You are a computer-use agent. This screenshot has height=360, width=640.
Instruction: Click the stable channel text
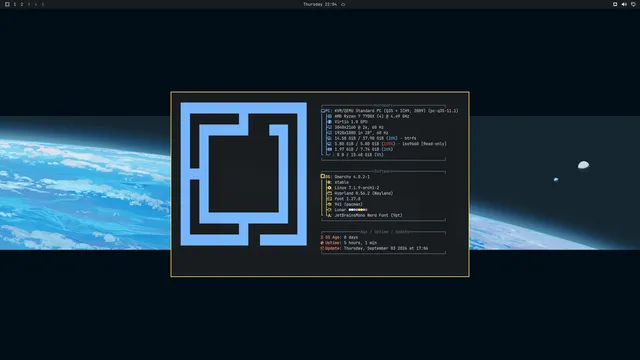[x=342, y=182]
